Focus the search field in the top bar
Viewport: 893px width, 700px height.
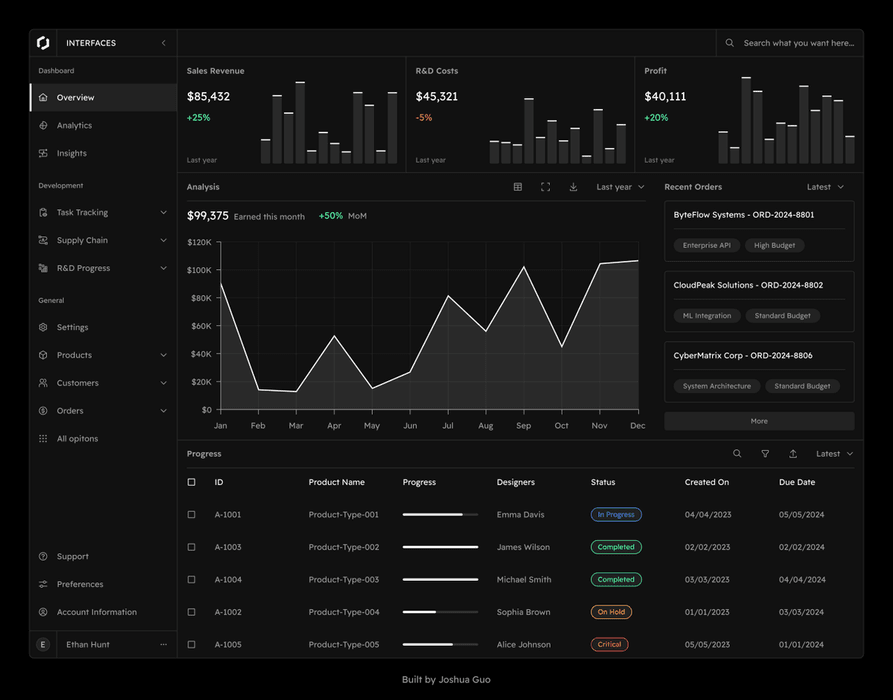(798, 43)
